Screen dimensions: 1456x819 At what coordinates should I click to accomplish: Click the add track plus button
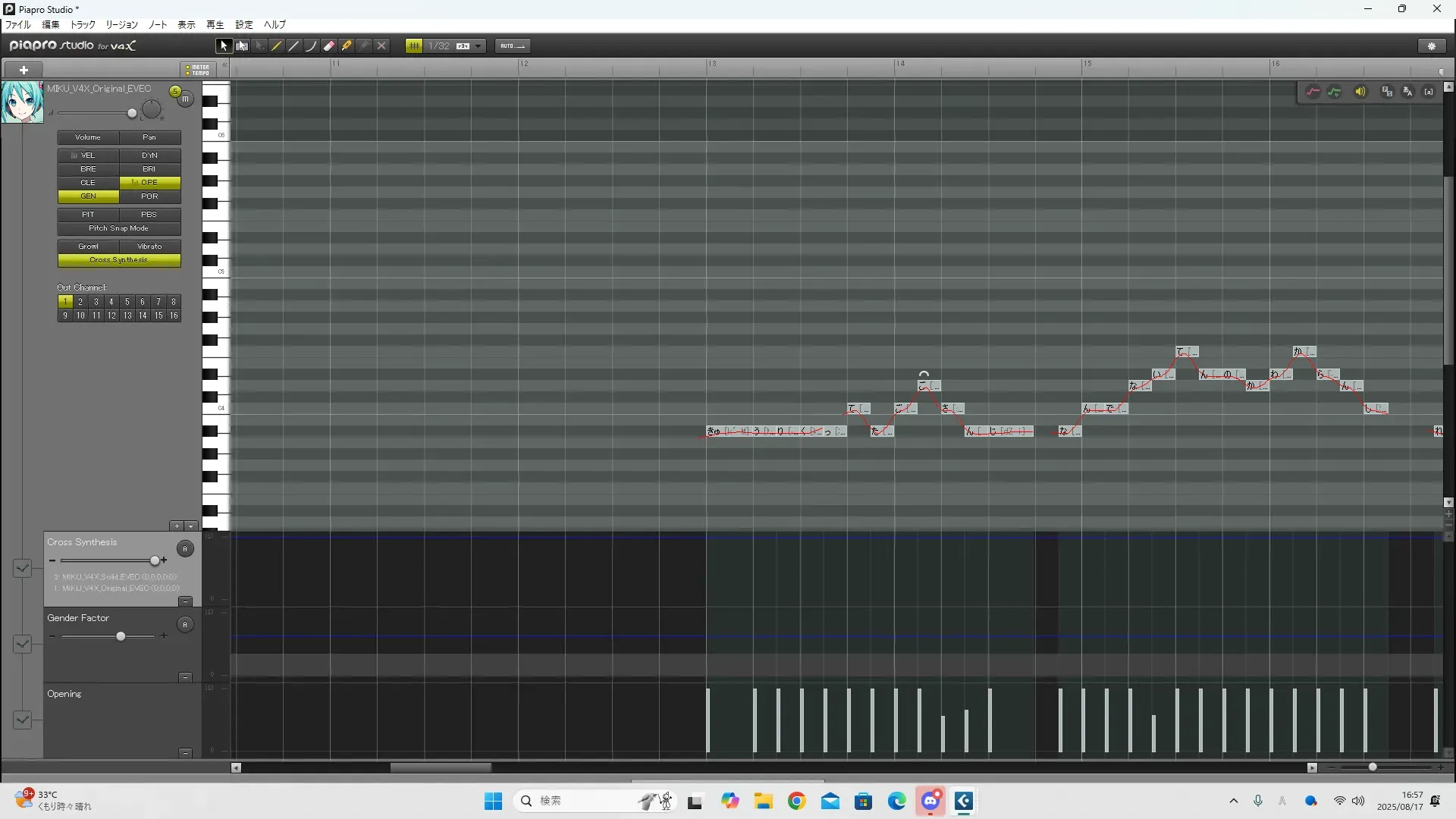coord(24,70)
